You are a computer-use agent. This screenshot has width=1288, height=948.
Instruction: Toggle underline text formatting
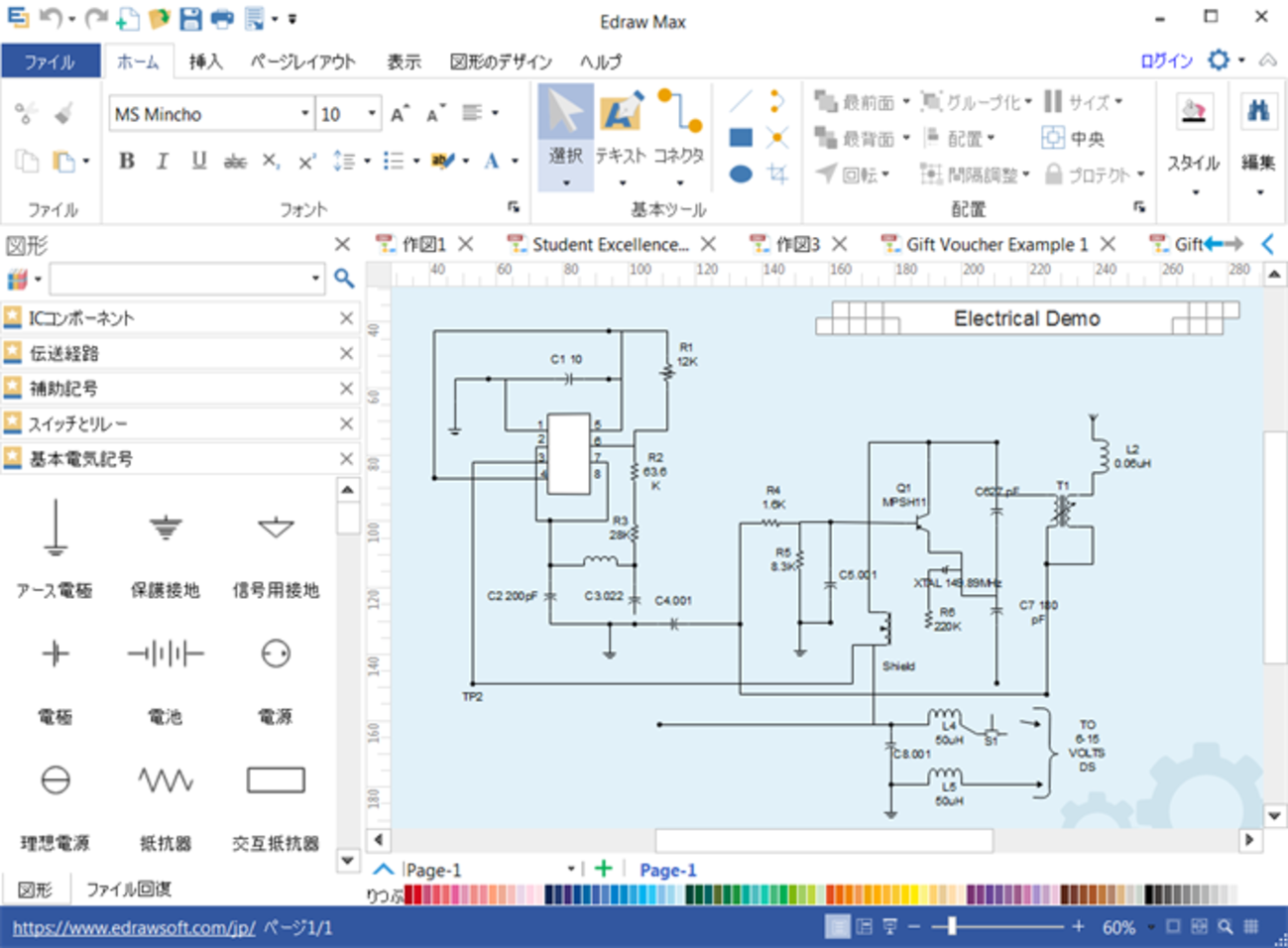pyautogui.click(x=199, y=161)
